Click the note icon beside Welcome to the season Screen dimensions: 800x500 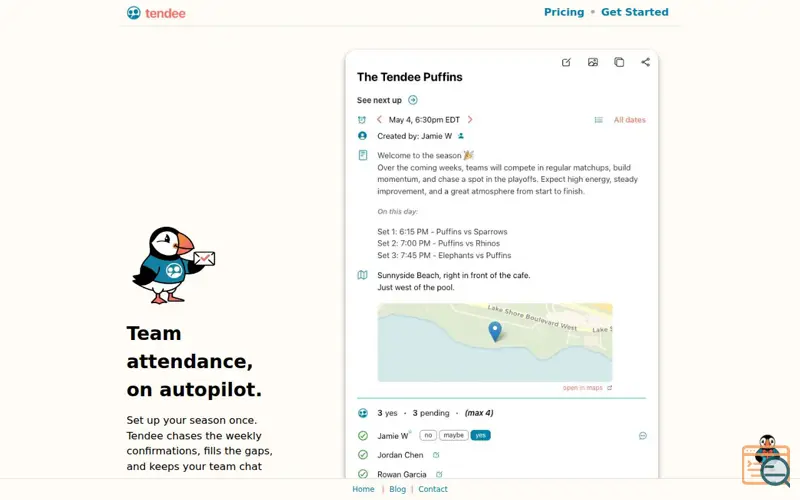pyautogui.click(x=363, y=155)
